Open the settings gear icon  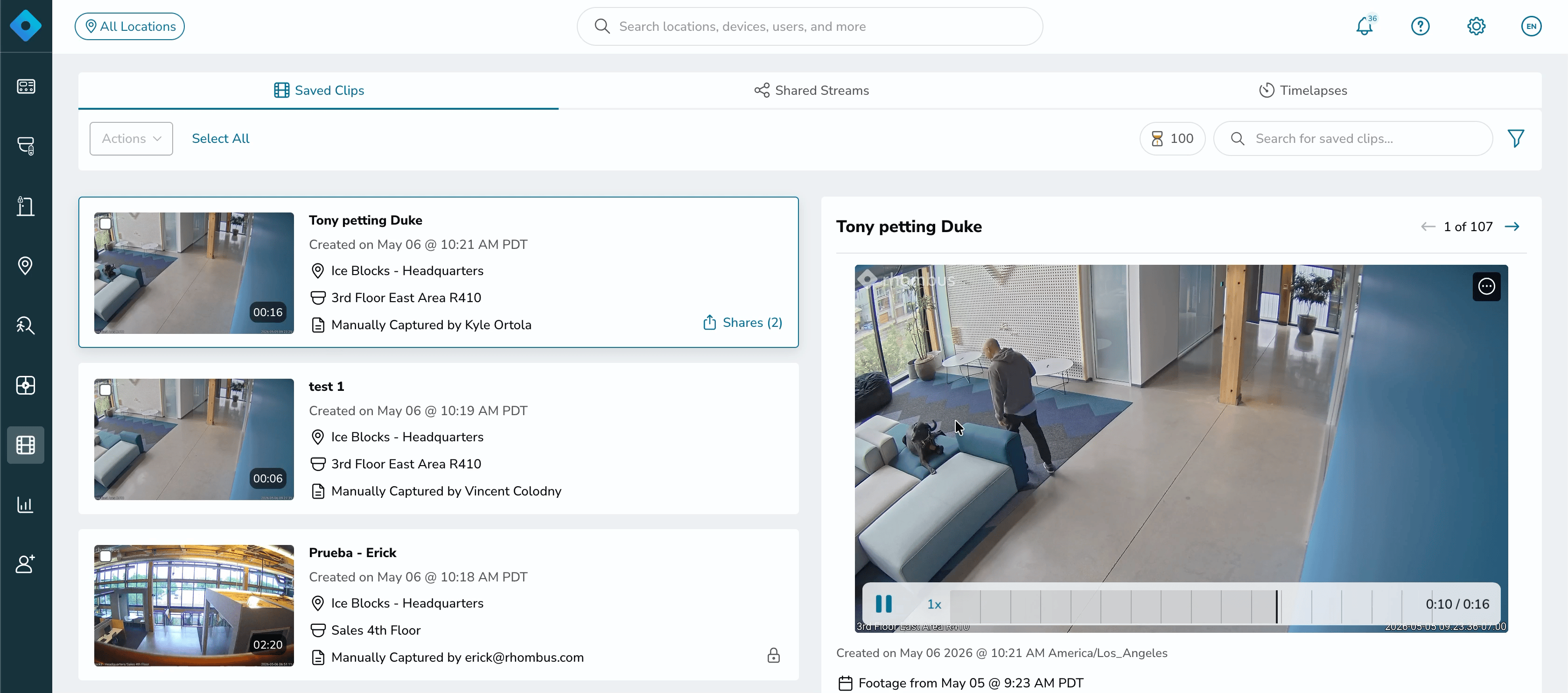tap(1476, 26)
